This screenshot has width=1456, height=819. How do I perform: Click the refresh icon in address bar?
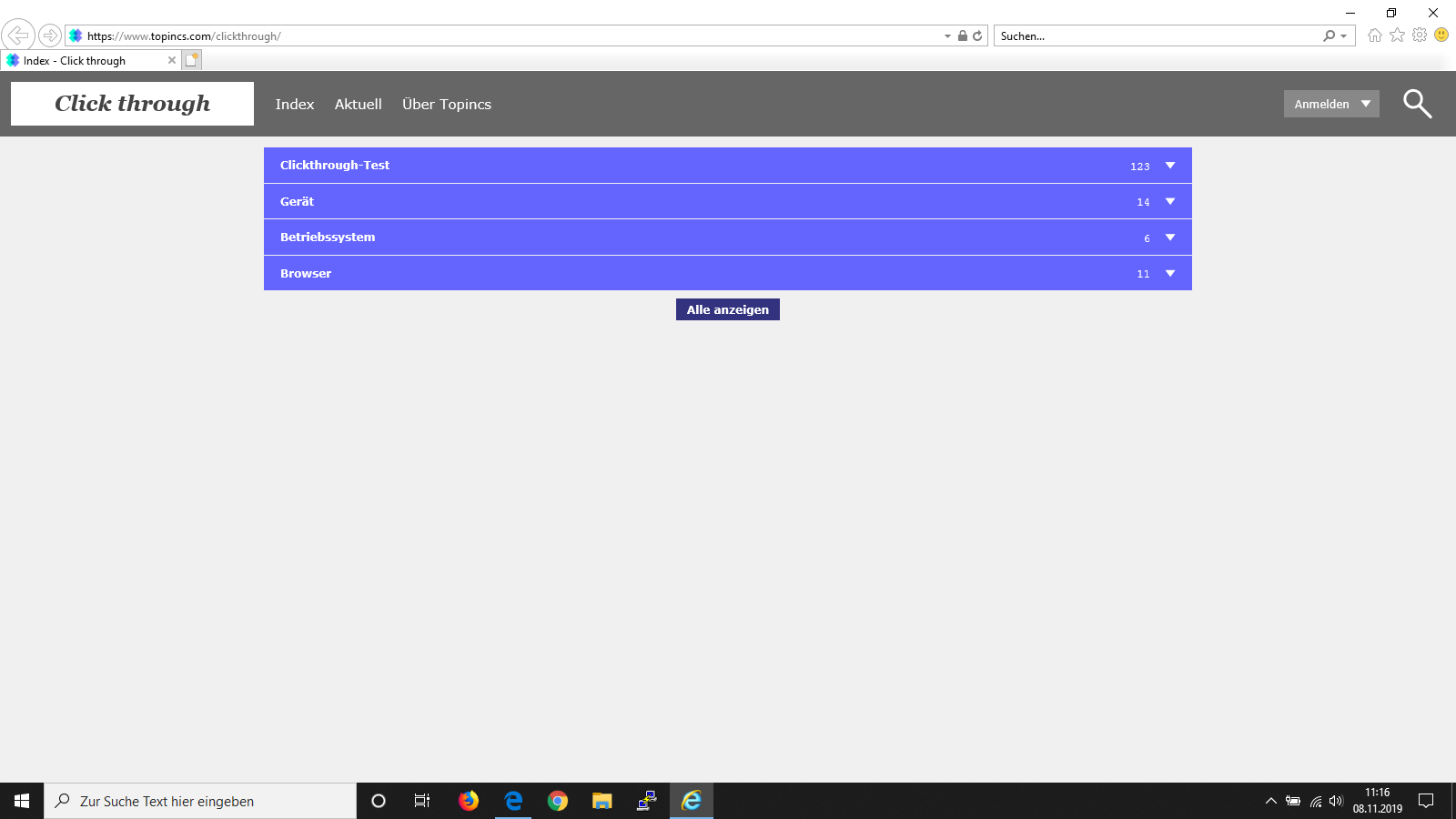pos(977,36)
